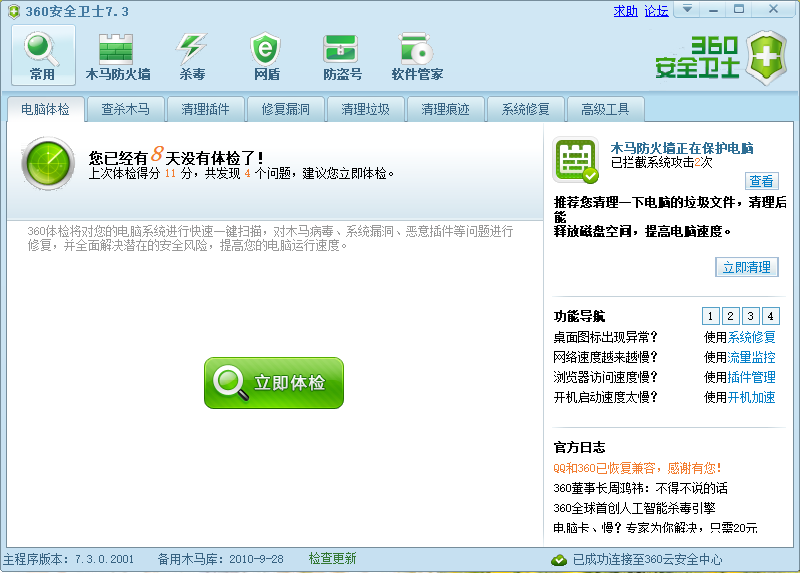Open news item QQ和360已恢复兼容

click(x=637, y=468)
